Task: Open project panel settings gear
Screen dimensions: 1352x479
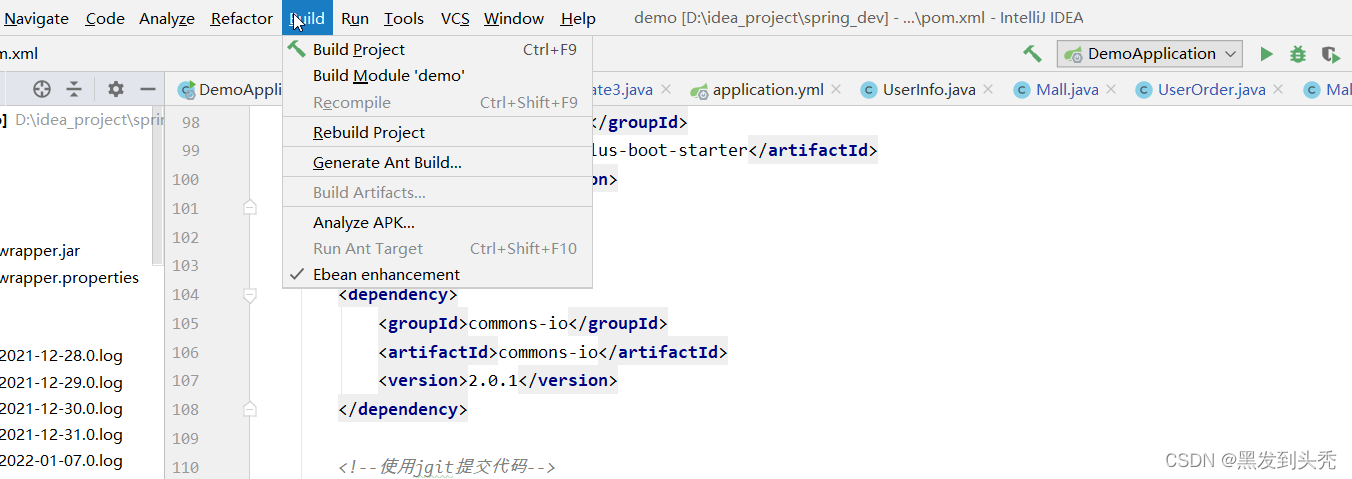Action: 116,89
